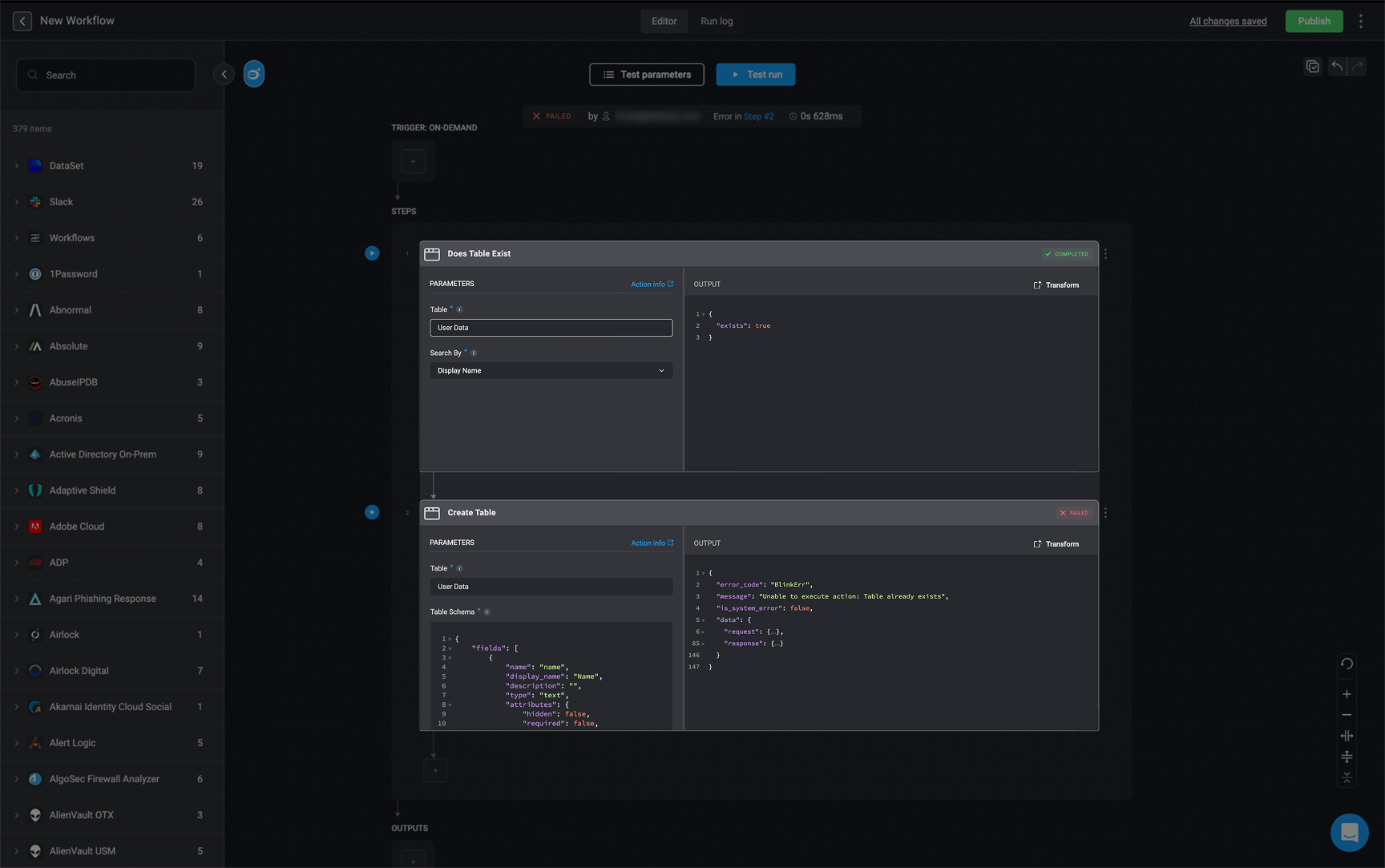Zoom out on the canvas
This screenshot has width=1385, height=868.
click(x=1347, y=715)
